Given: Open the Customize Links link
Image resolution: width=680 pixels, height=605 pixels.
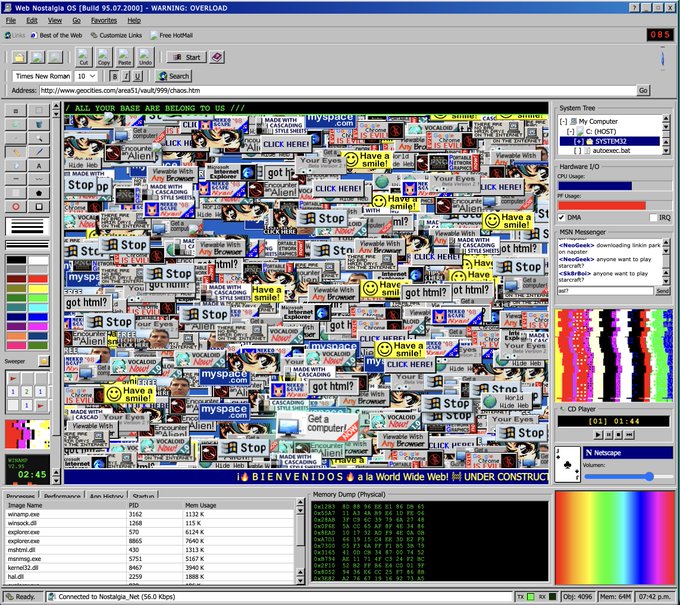Looking at the screenshot, I should pos(116,36).
